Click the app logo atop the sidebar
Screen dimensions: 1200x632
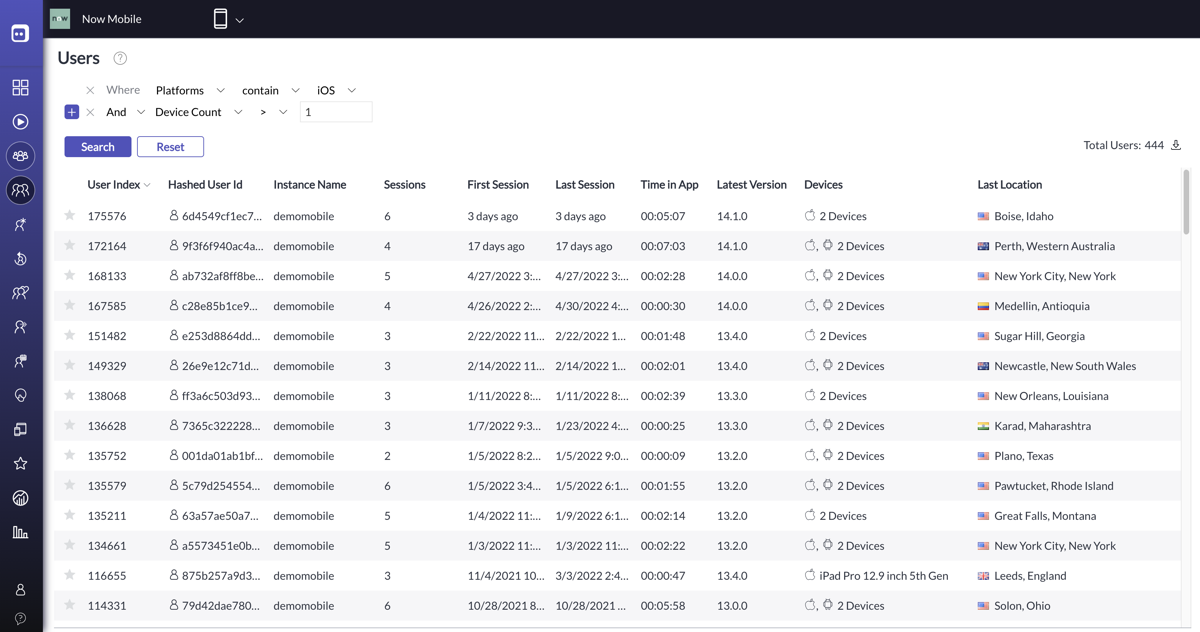tap(20, 33)
